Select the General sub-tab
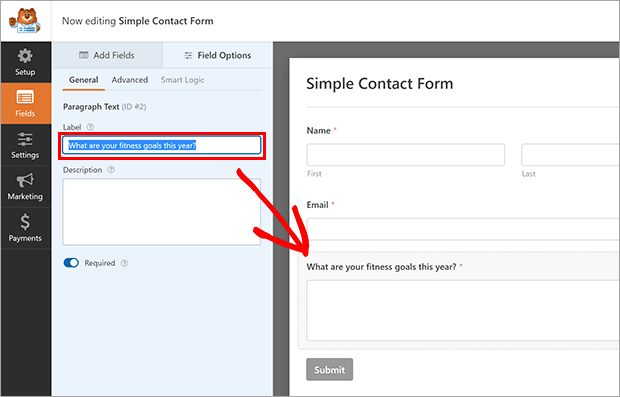Image resolution: width=620 pixels, height=397 pixels. tap(83, 80)
